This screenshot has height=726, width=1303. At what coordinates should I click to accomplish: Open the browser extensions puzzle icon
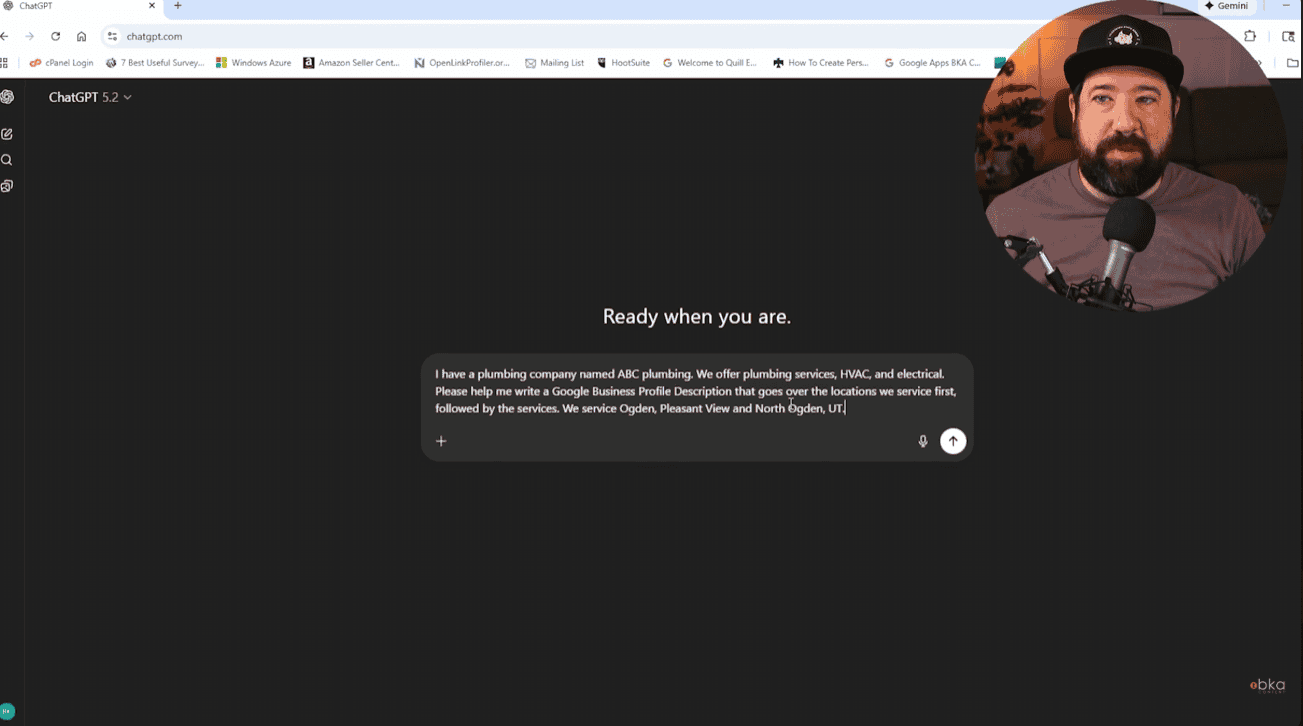point(1250,36)
